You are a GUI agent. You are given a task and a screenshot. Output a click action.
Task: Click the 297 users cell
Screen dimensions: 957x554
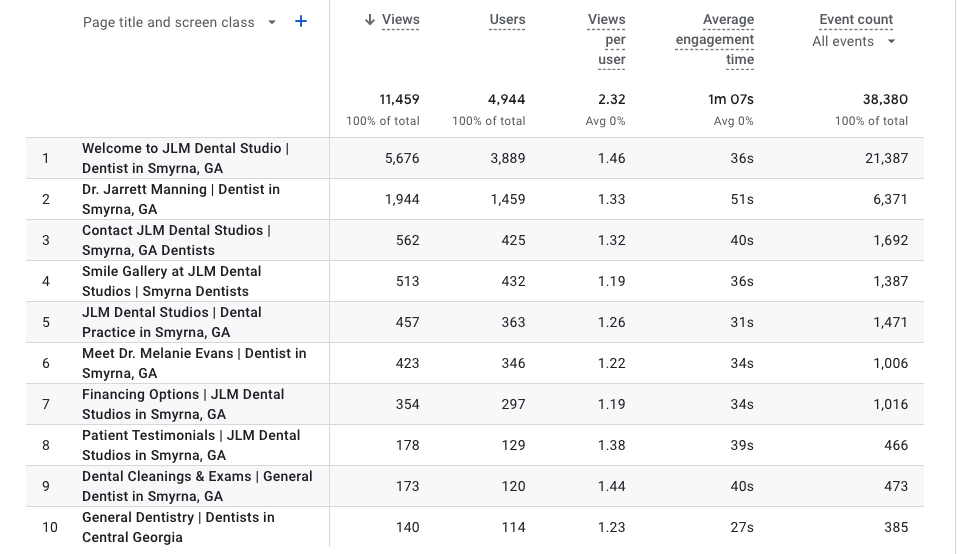513,404
